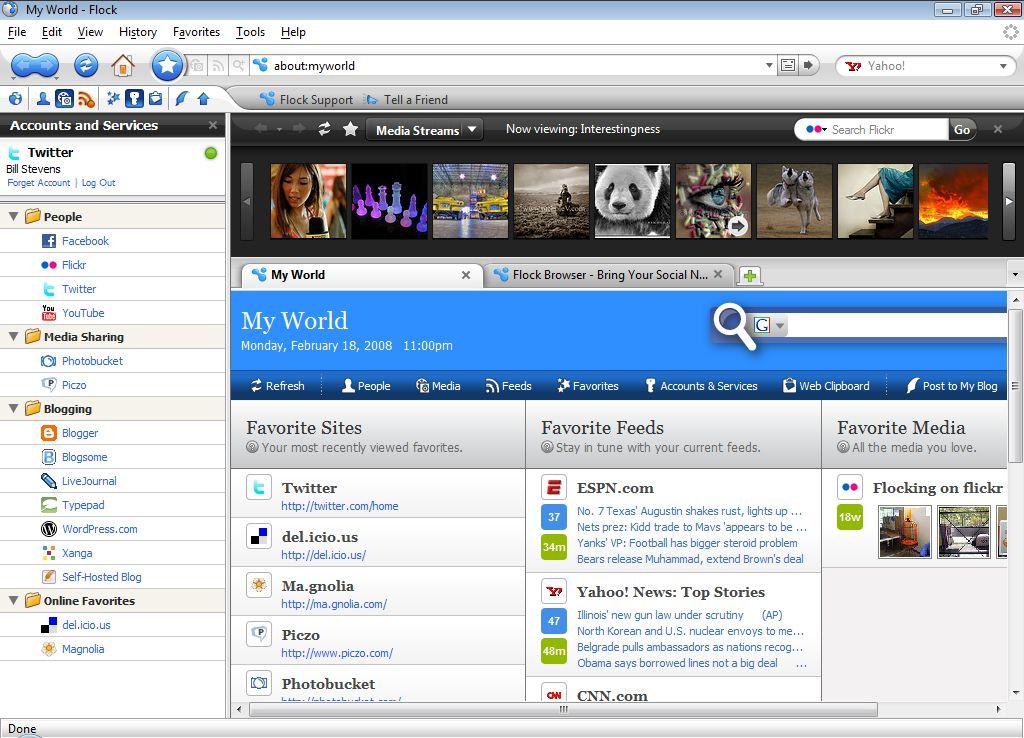Open People sidebar icon in Flock toolbar
The width and height of the screenshot is (1024, 738).
tap(43, 99)
